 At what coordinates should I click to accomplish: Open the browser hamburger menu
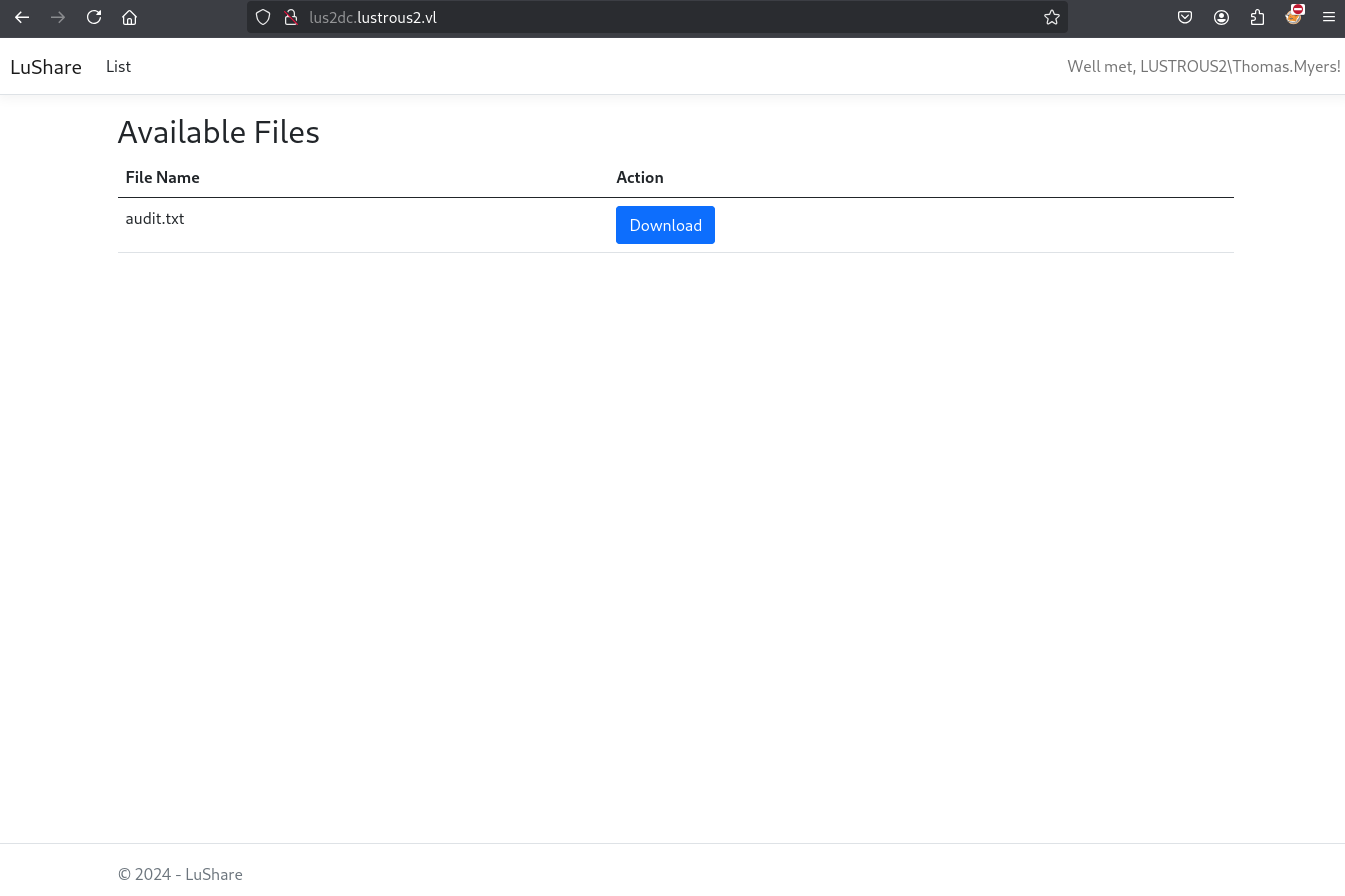point(1329,17)
